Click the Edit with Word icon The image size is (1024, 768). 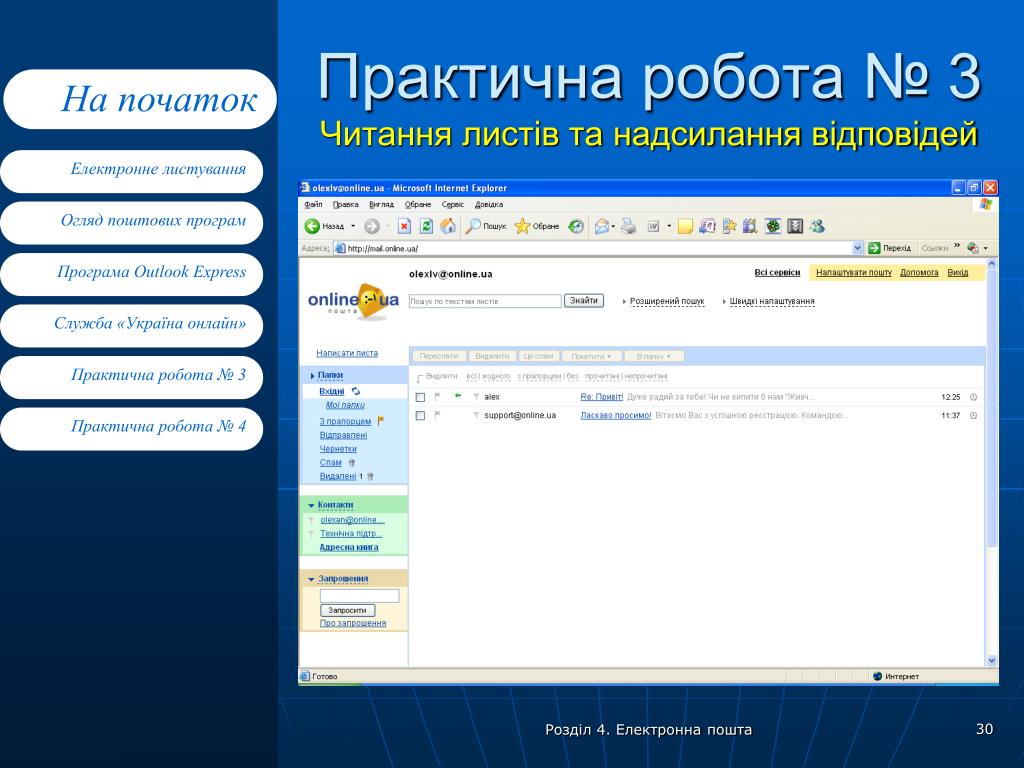click(653, 227)
